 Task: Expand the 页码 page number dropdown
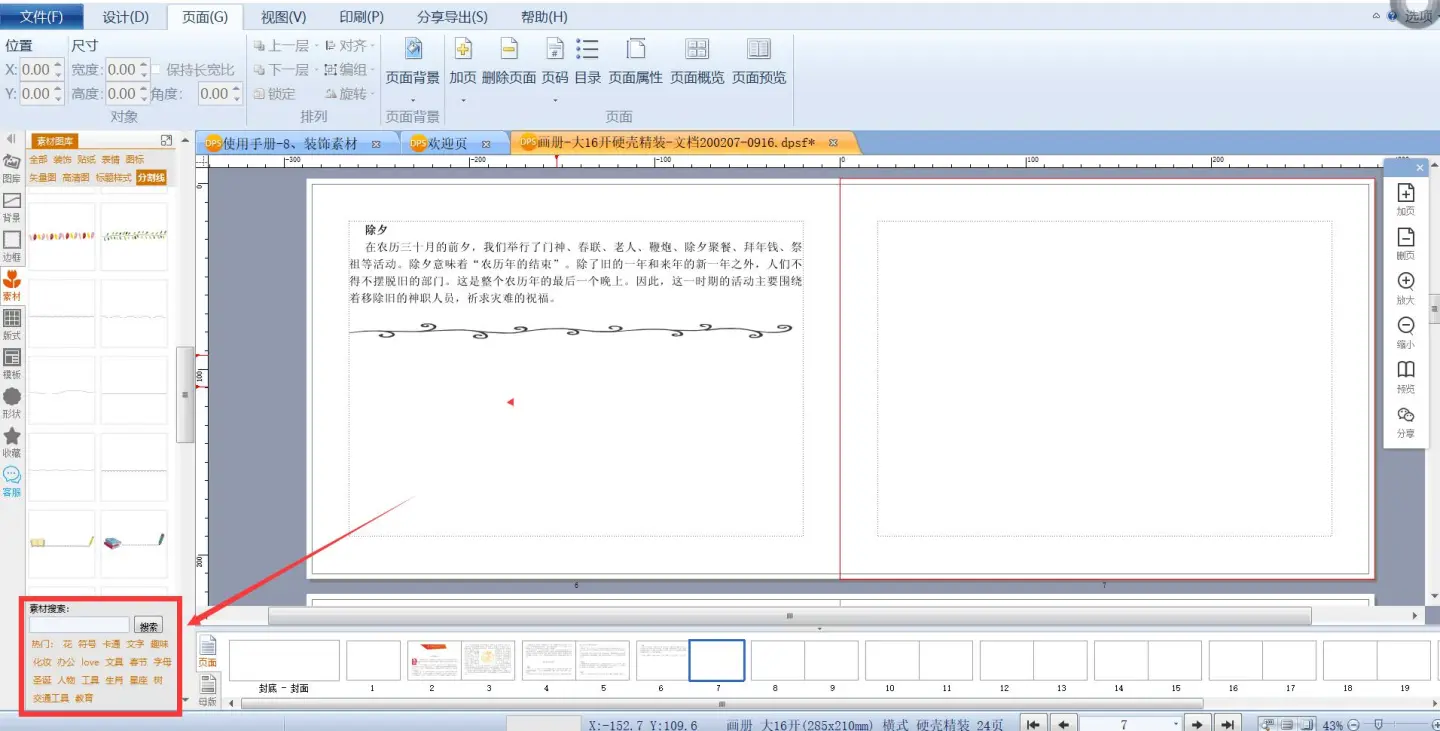click(555, 100)
